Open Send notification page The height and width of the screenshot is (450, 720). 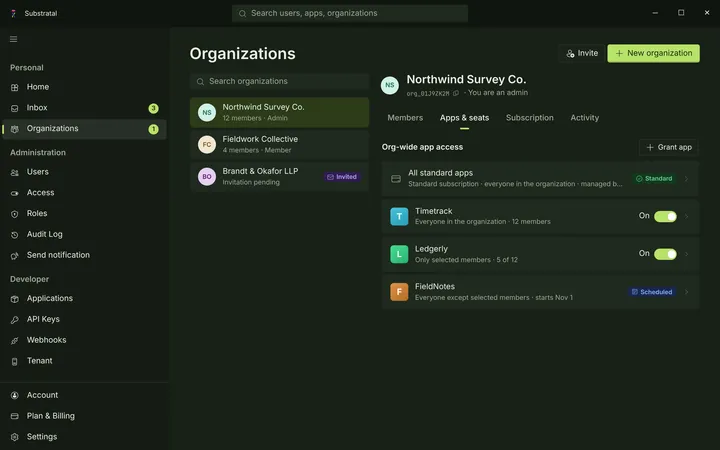click(84, 255)
